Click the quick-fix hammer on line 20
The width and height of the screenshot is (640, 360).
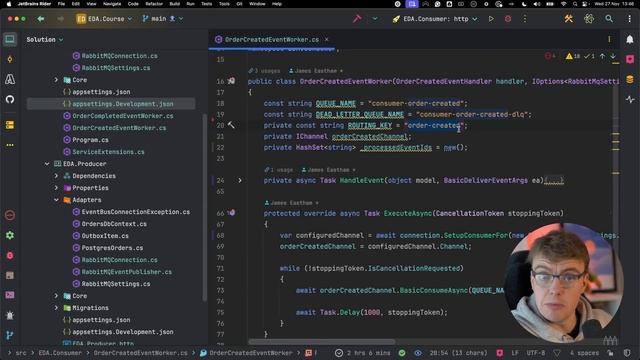[231, 125]
